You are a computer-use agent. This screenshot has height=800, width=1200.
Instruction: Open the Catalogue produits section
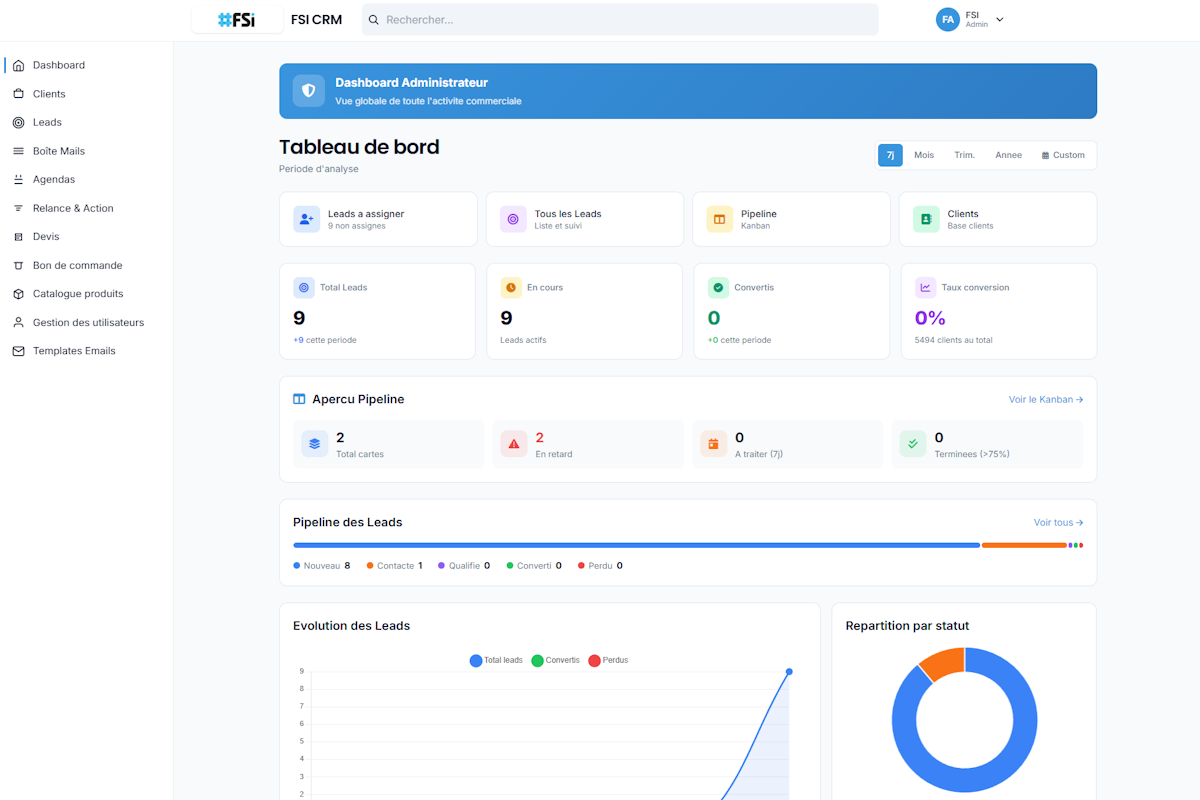(x=76, y=293)
